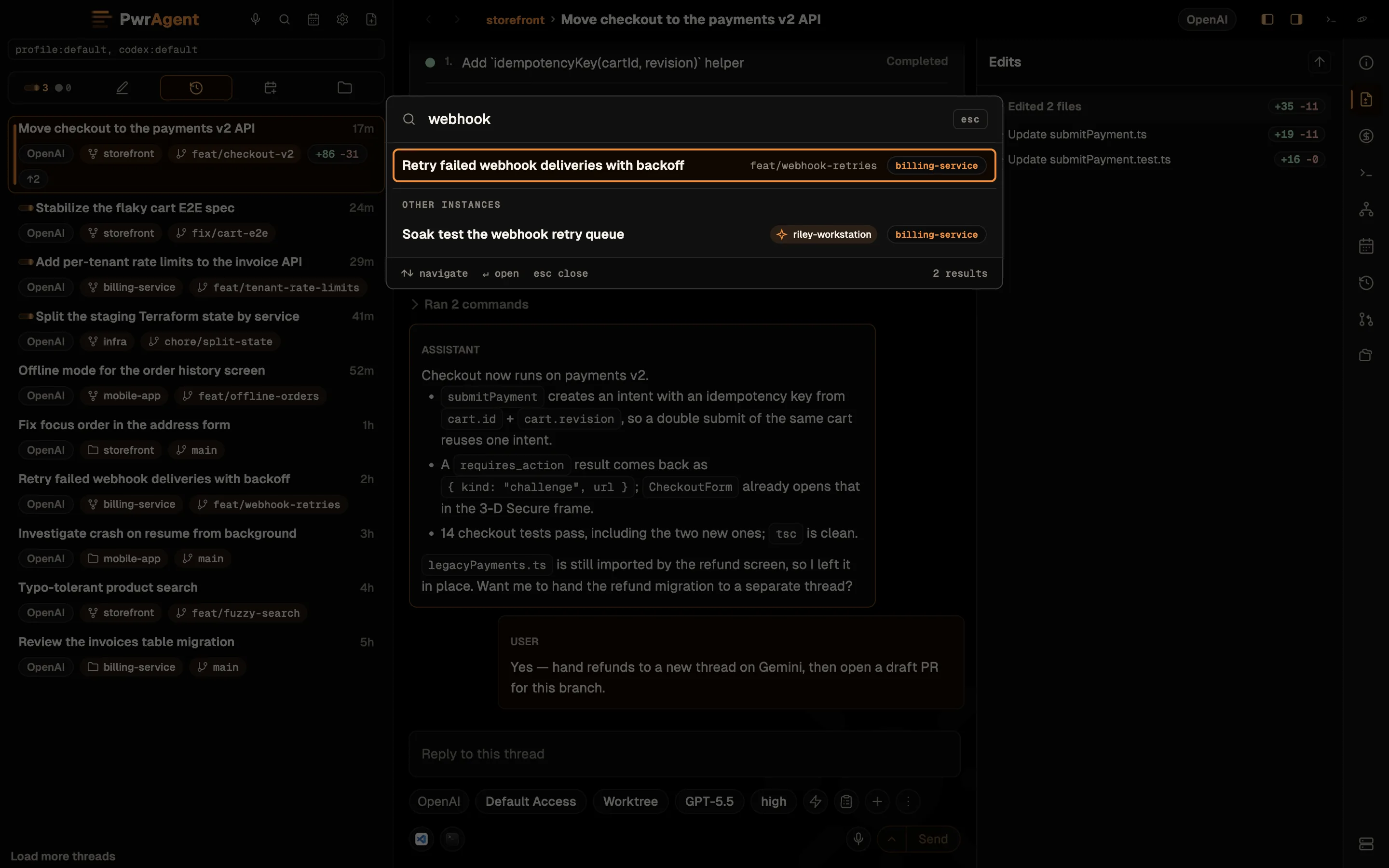Open the GPT-5.5 model dropdown

click(709, 801)
